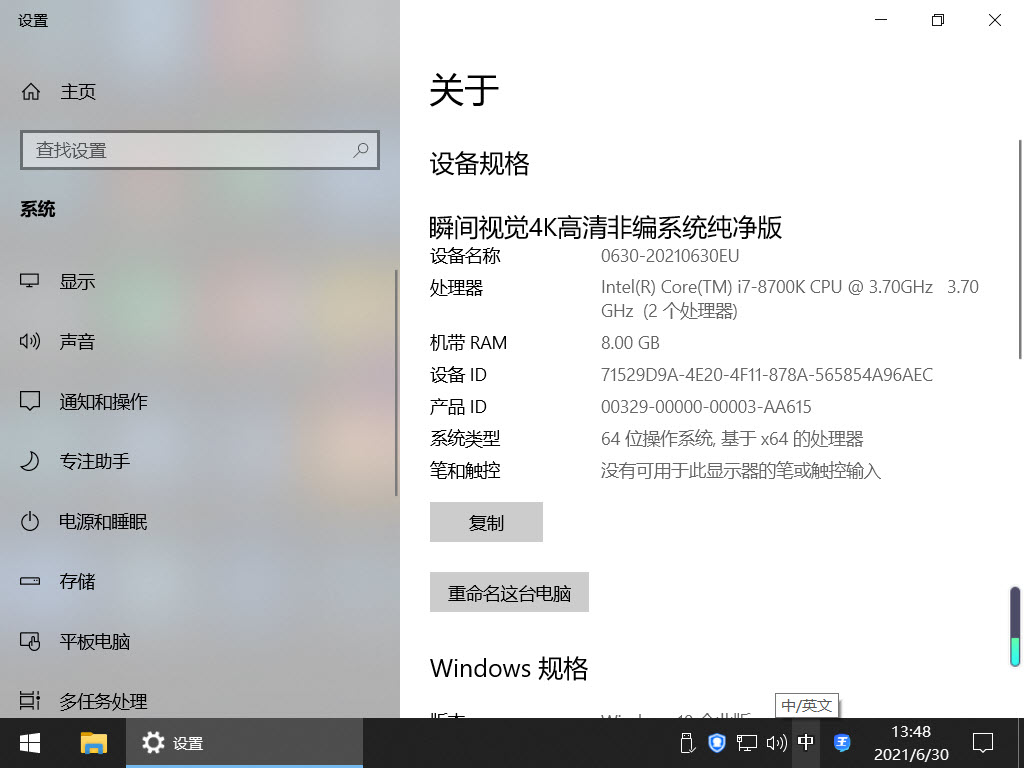The height and width of the screenshot is (768, 1024).
Task: Click the Show Desktop strip
Action: pyautogui.click(x=1021, y=743)
